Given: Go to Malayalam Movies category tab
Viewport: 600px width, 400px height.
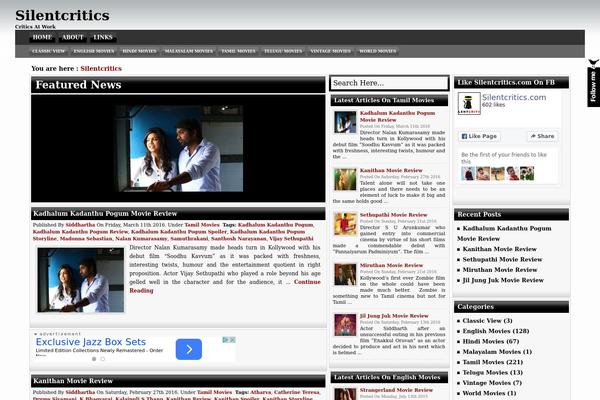Looking at the screenshot, I should point(189,51).
